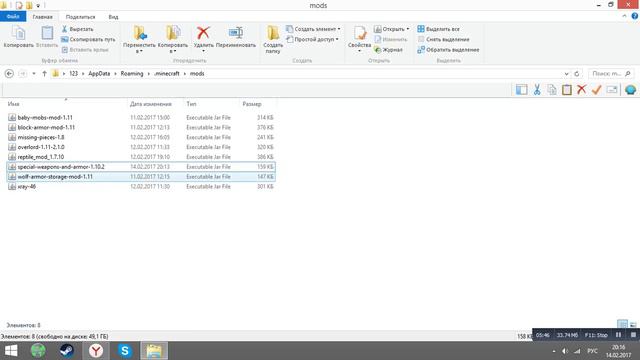Viewport: 640px width, 360px height.
Task: Click the back navigation arrow
Action: (x=9, y=73)
